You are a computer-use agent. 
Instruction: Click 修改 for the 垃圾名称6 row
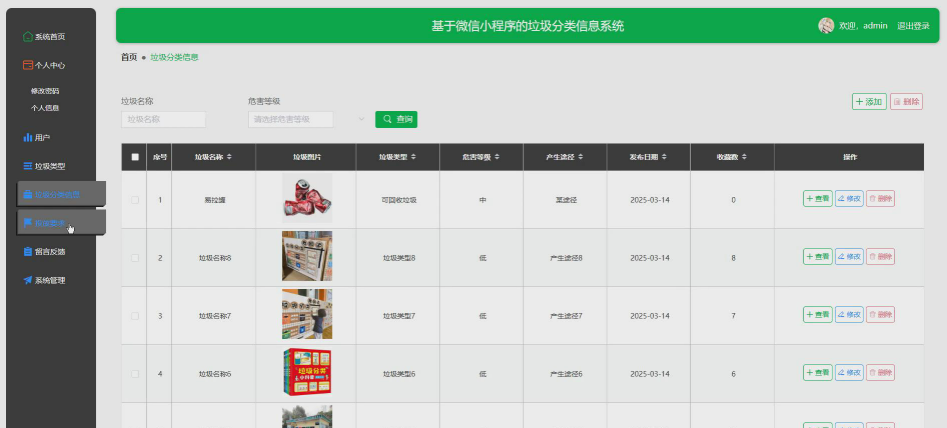849,373
